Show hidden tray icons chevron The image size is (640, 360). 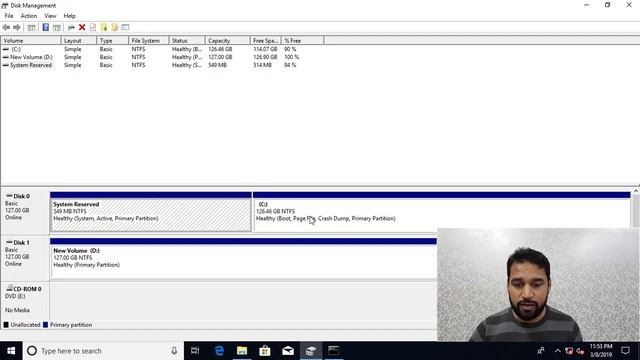[558, 351]
